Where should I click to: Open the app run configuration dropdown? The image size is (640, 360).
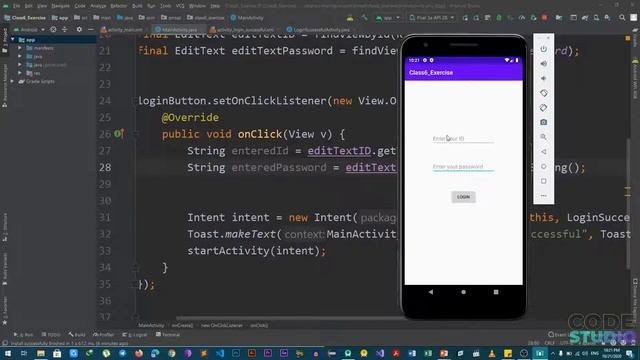388,18
